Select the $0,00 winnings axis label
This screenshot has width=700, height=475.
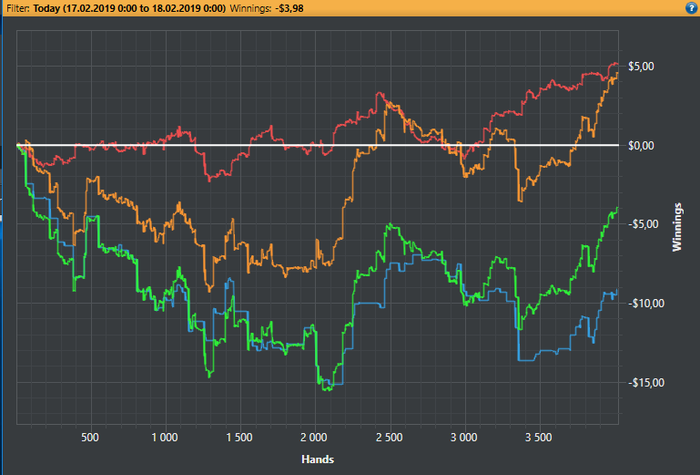[641, 146]
